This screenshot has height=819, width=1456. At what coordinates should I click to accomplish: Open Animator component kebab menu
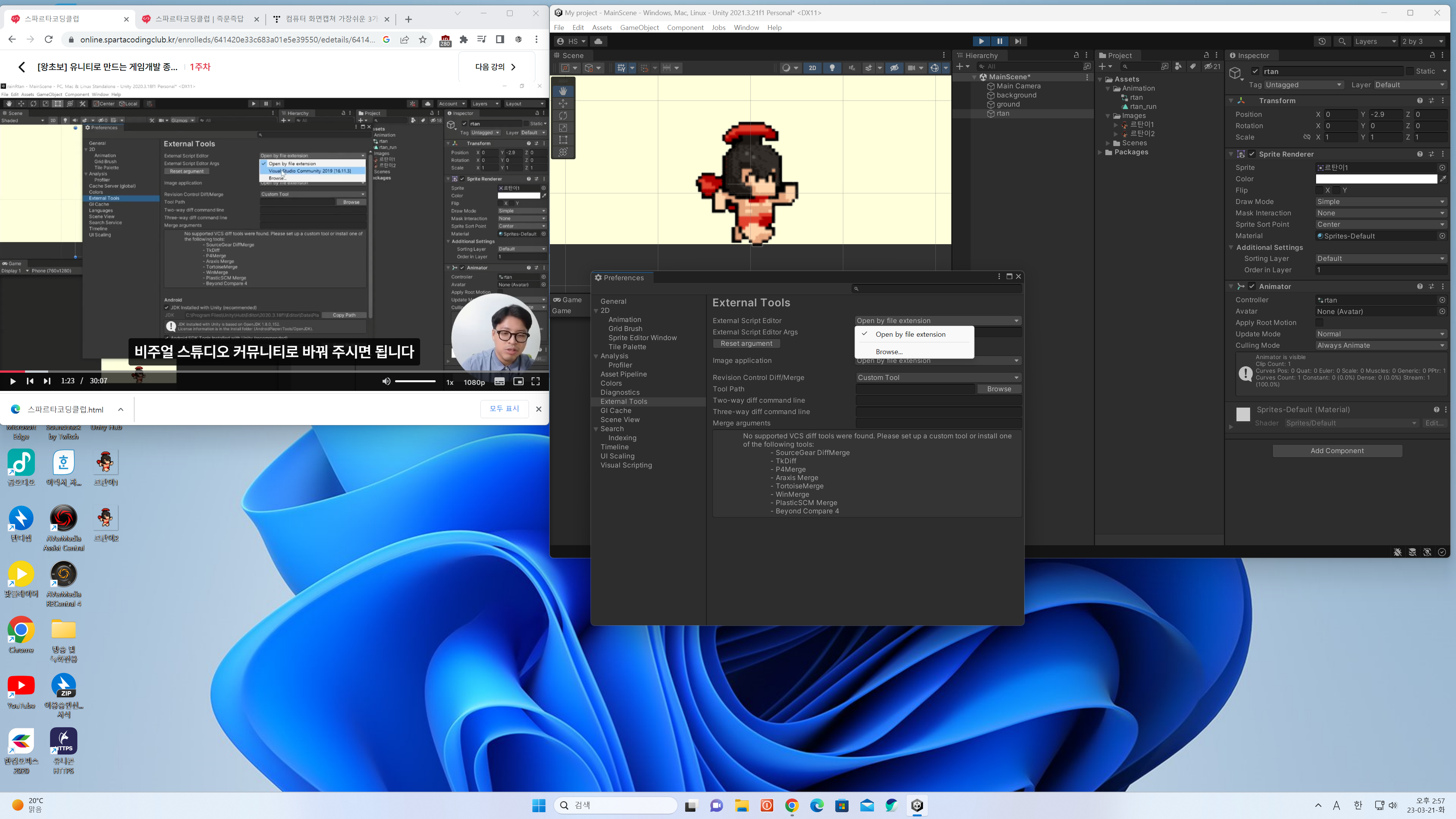coord(1443,287)
